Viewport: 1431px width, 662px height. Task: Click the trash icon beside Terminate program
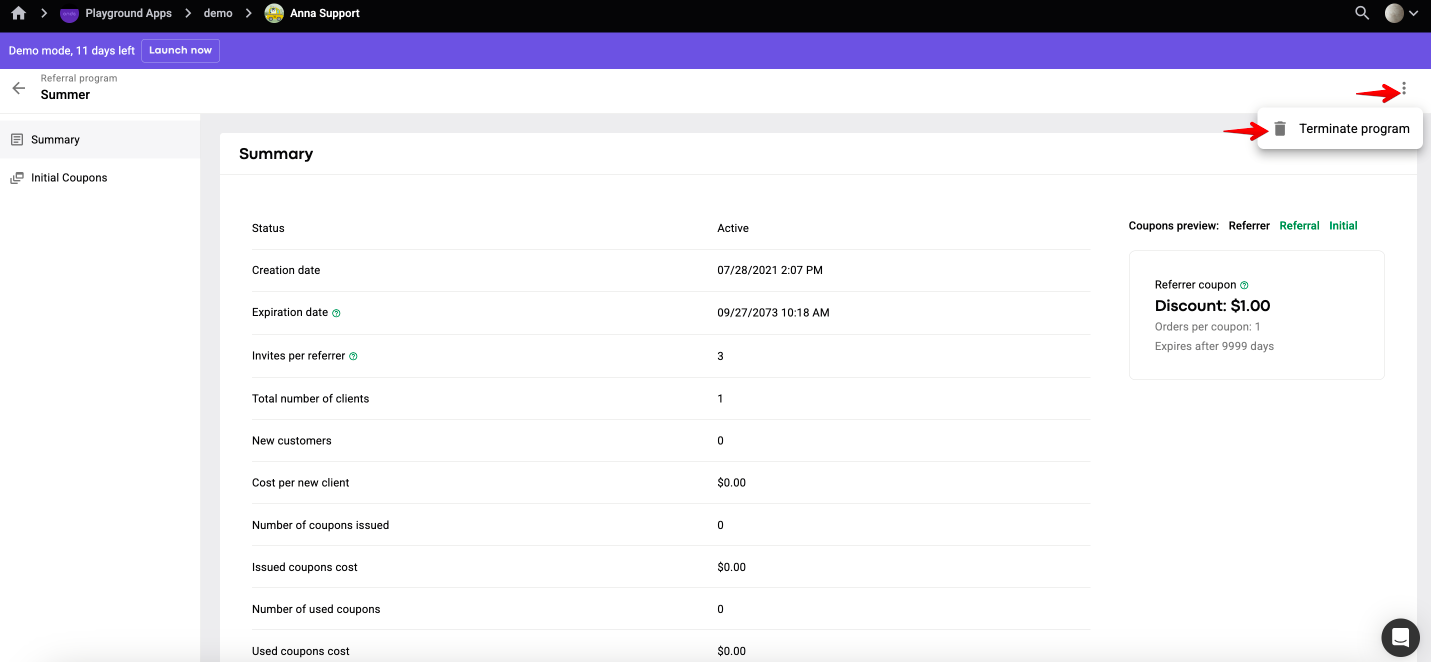tap(1280, 129)
